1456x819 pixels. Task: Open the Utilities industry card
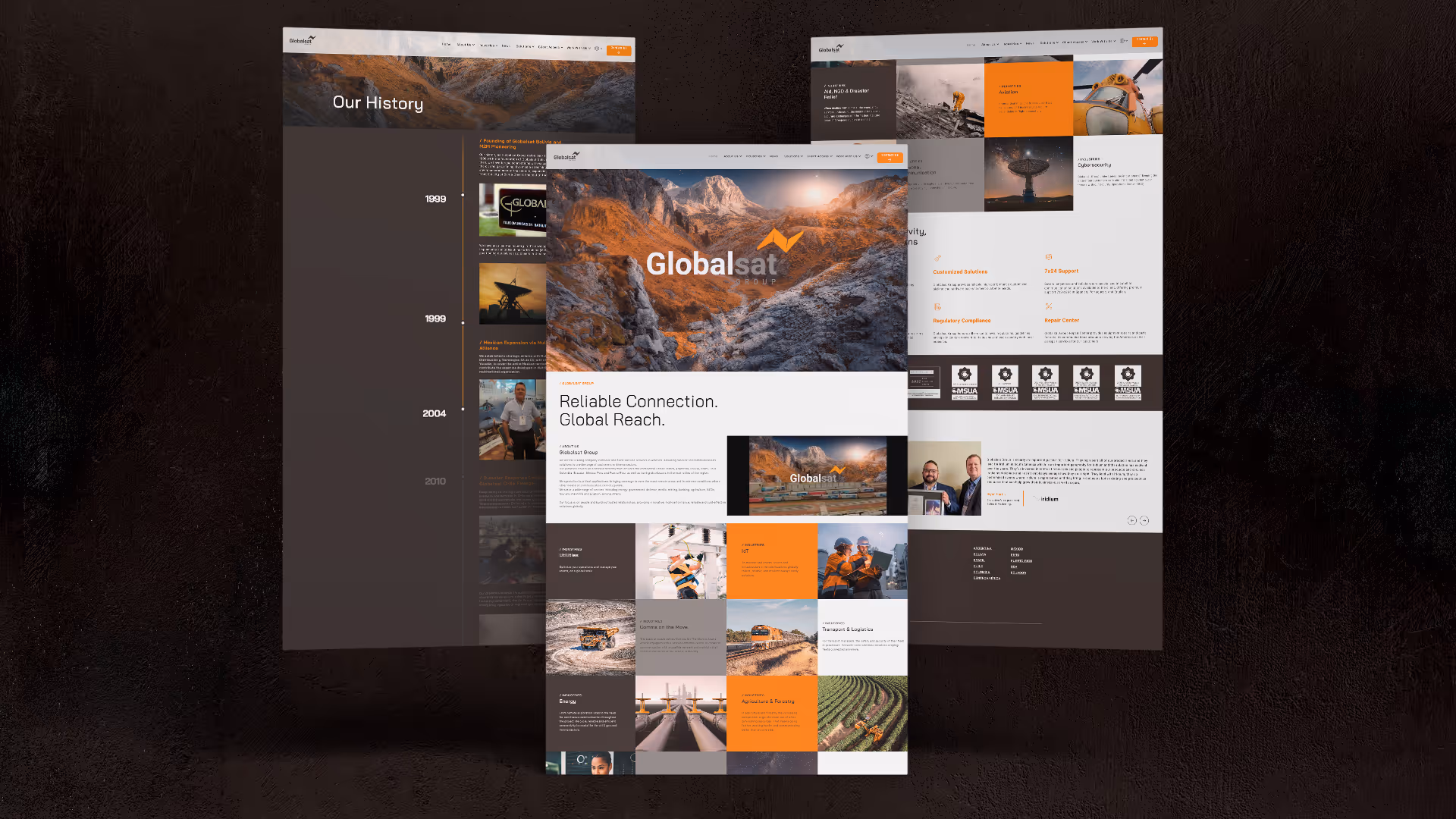[591, 561]
